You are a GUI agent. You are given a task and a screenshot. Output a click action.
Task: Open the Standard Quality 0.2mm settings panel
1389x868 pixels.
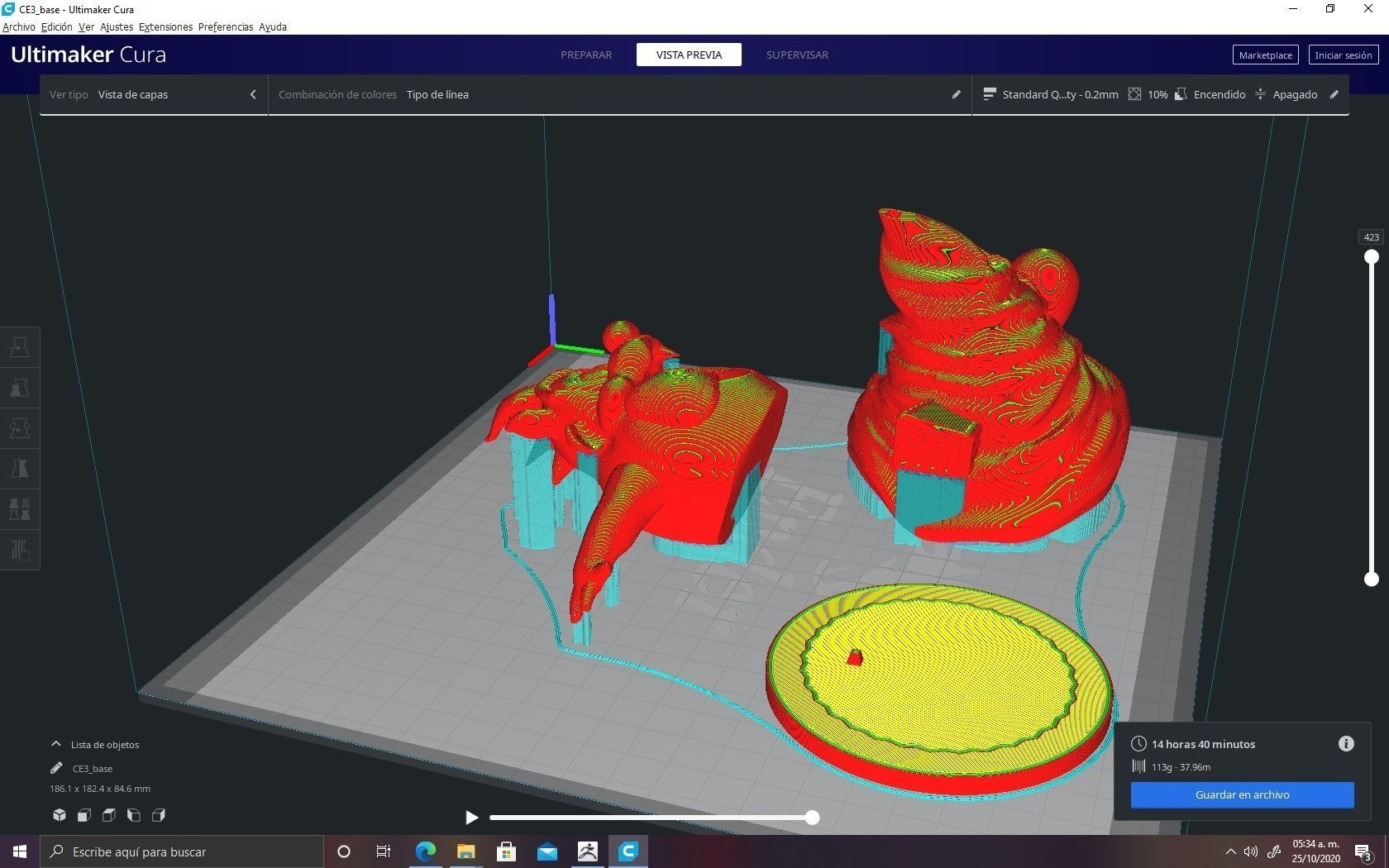point(1160,94)
